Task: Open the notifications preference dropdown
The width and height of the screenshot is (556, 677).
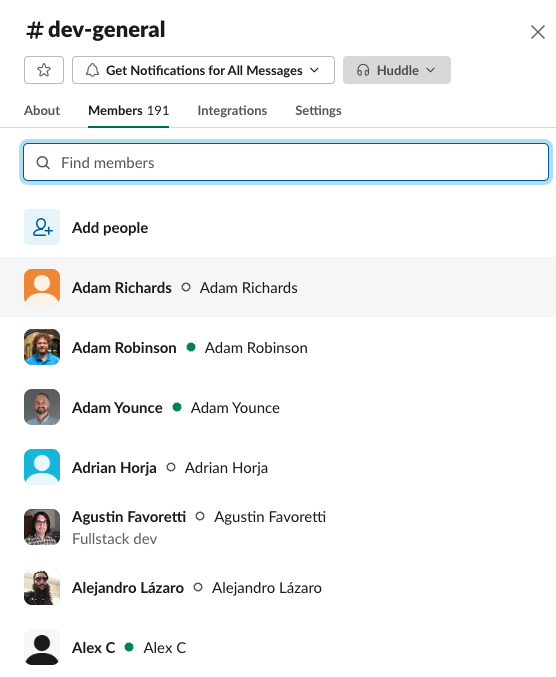Action: [x=203, y=70]
